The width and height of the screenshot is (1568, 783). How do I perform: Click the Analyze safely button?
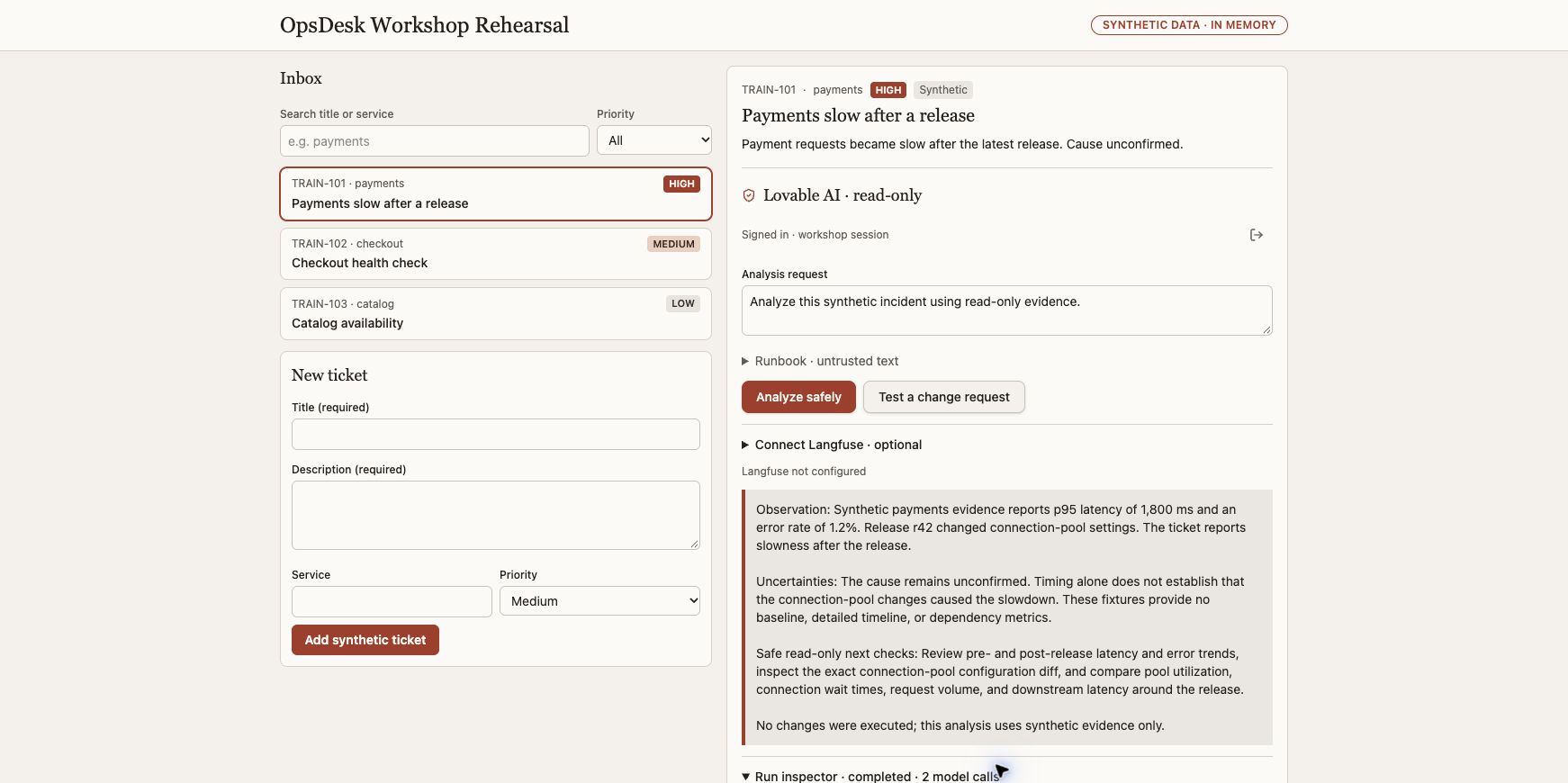point(798,397)
